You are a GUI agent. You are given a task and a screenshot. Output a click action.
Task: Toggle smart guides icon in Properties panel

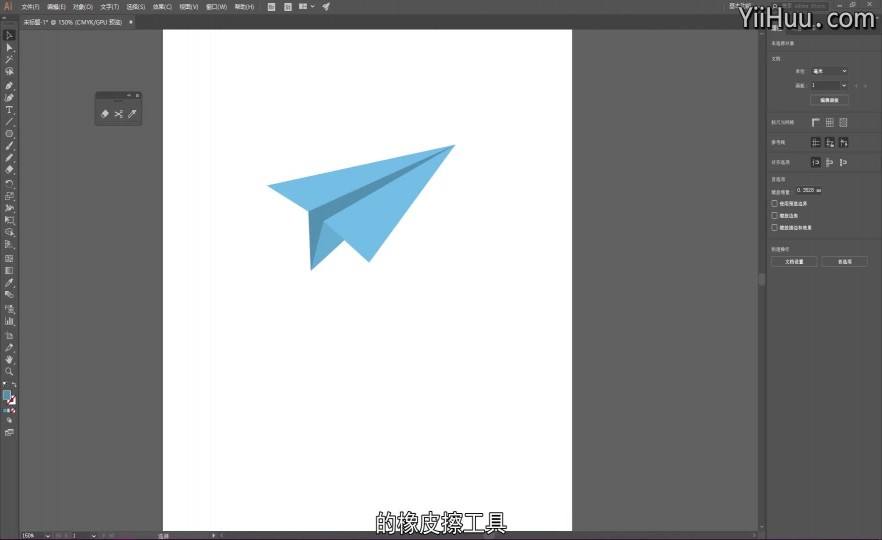(x=843, y=142)
